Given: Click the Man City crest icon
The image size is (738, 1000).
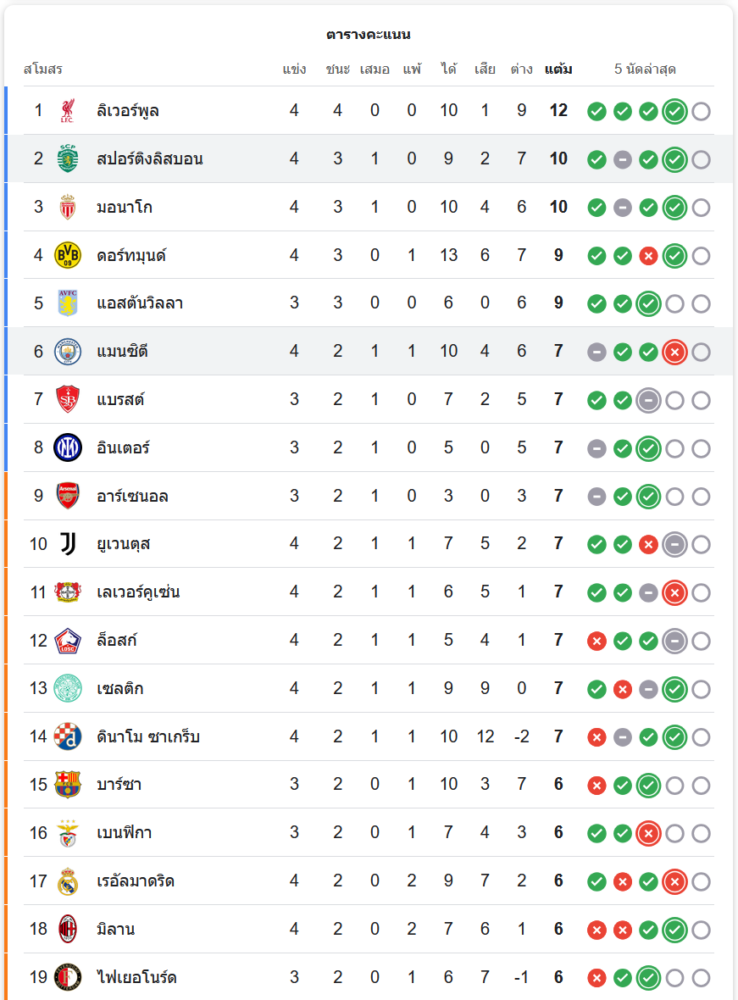Looking at the screenshot, I should tap(67, 352).
